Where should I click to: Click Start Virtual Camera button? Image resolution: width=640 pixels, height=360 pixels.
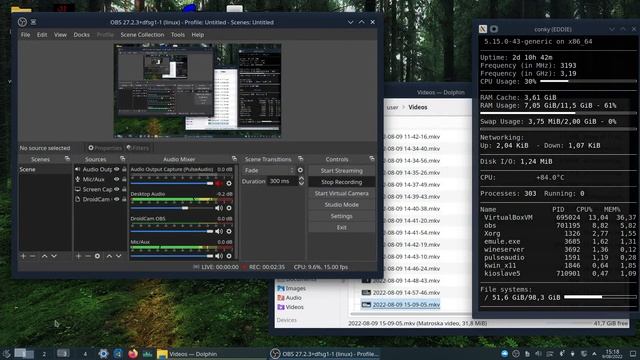pyautogui.click(x=342, y=193)
